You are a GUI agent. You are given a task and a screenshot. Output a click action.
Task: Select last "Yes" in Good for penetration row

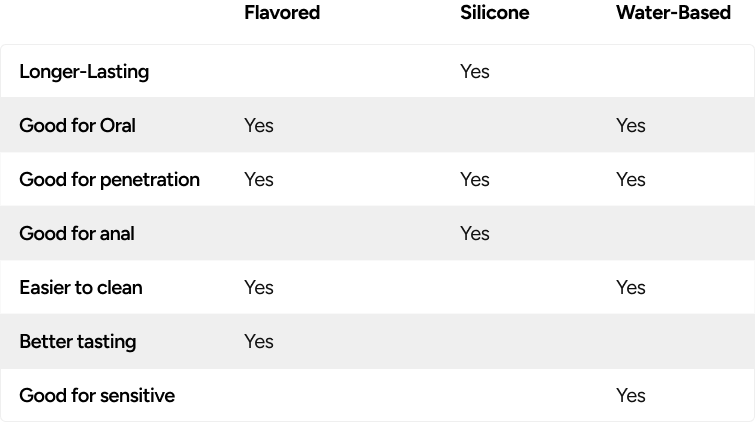pyautogui.click(x=631, y=180)
